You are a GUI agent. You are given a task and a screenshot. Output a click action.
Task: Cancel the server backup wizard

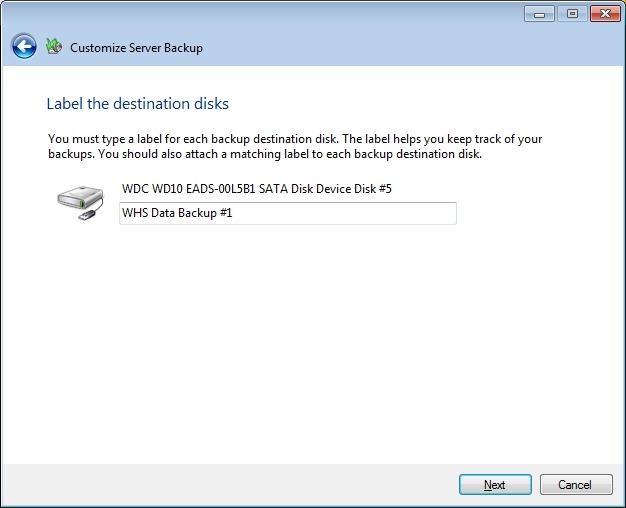pos(575,485)
